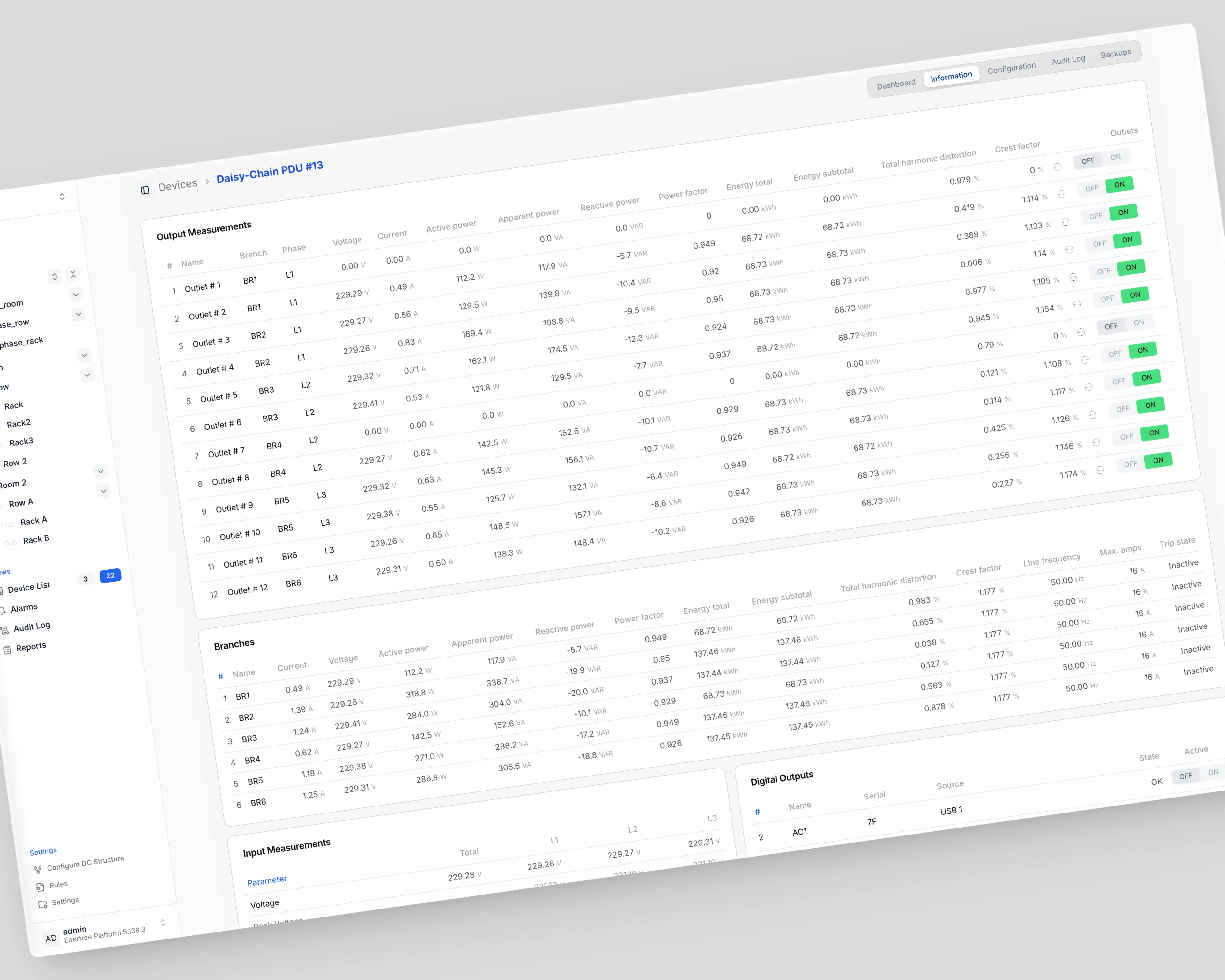1225x980 pixels.
Task: Click the 'Line frequency' column header
Action: 1052,560
